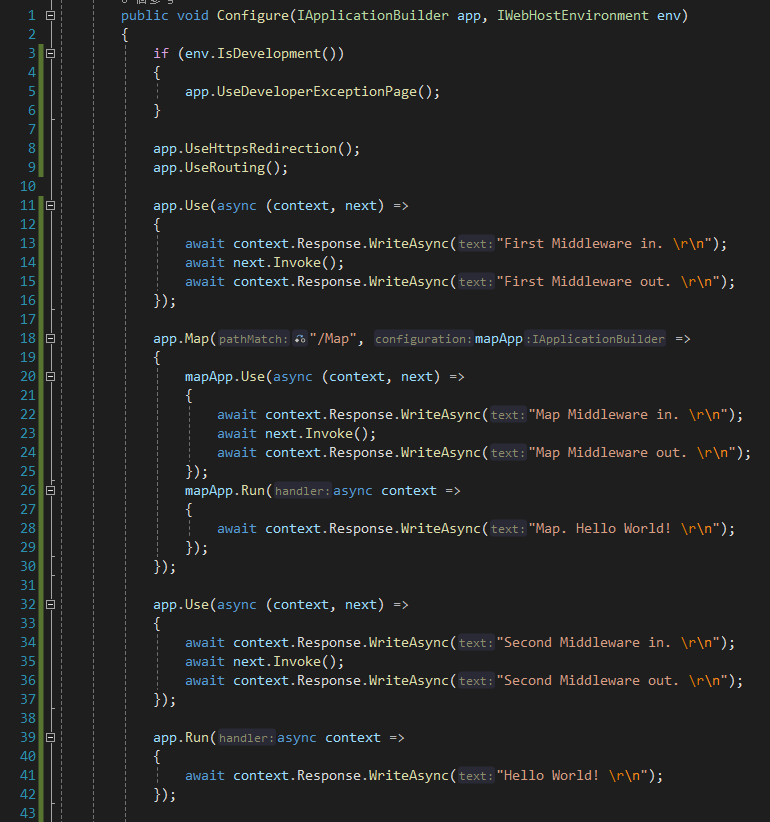770x822 pixels.
Task: Click the "Second Middleware in. \r\n" string
Action: tap(608, 643)
